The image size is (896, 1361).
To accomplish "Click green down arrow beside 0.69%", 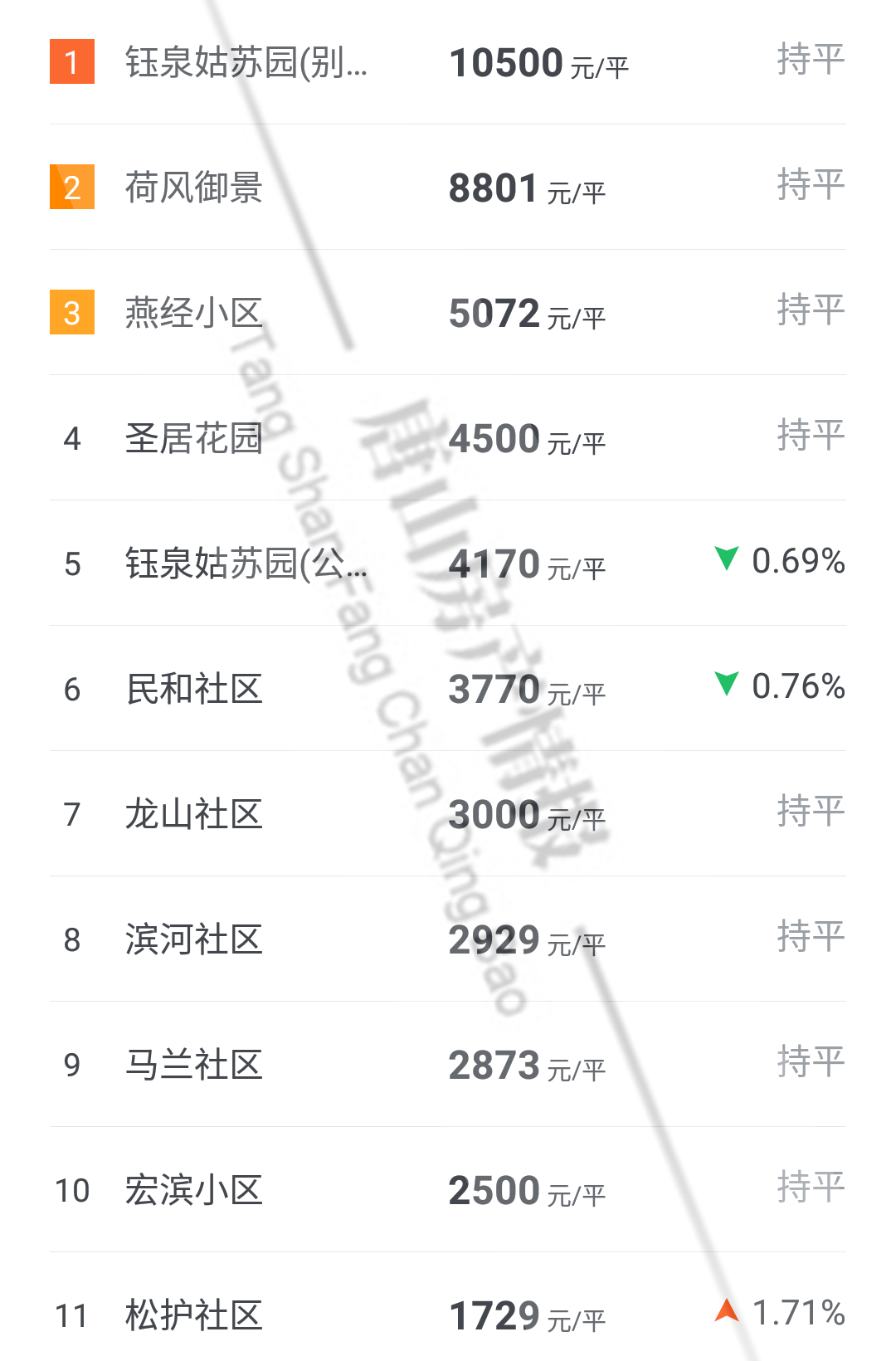I will [727, 559].
